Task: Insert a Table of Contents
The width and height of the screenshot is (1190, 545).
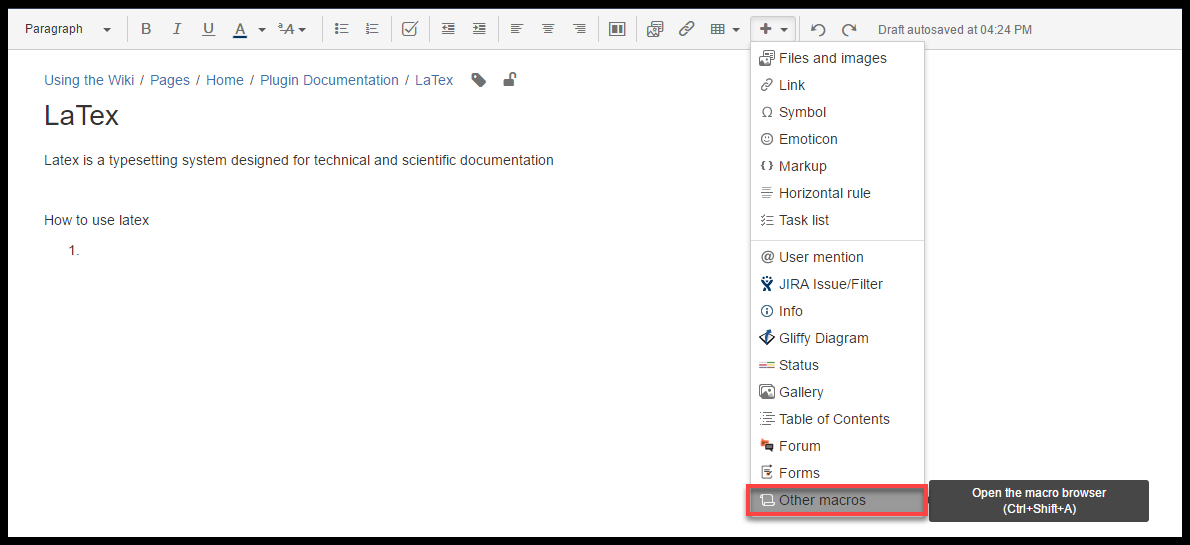Action: click(x=837, y=419)
